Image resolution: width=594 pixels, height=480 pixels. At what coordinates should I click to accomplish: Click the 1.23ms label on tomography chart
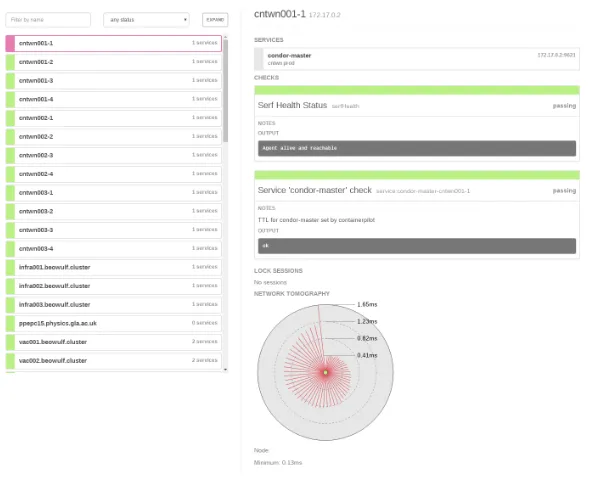[x=367, y=321]
